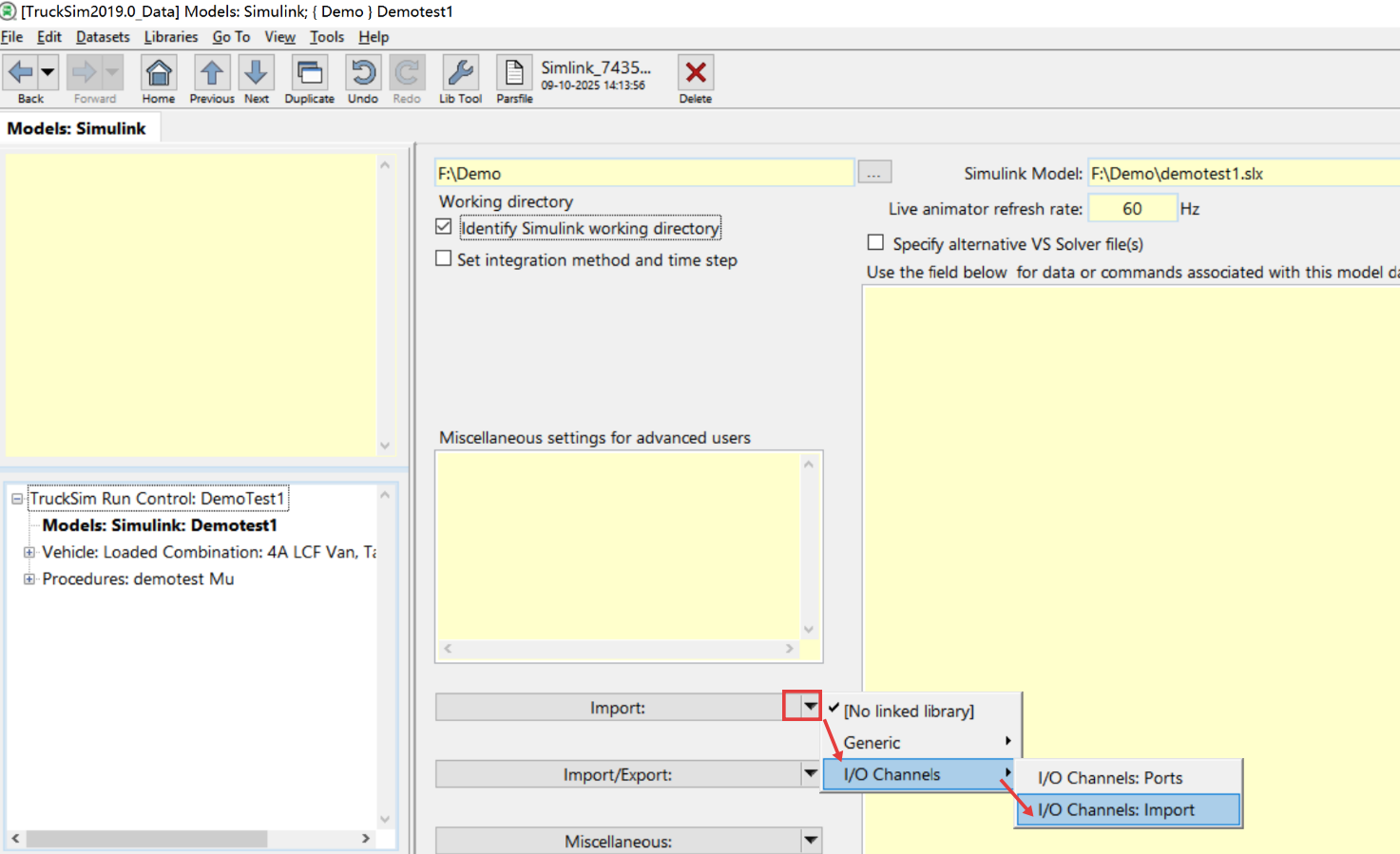1400x854 pixels.
Task: Open the Lib Tool wrench icon
Action: click(x=460, y=72)
